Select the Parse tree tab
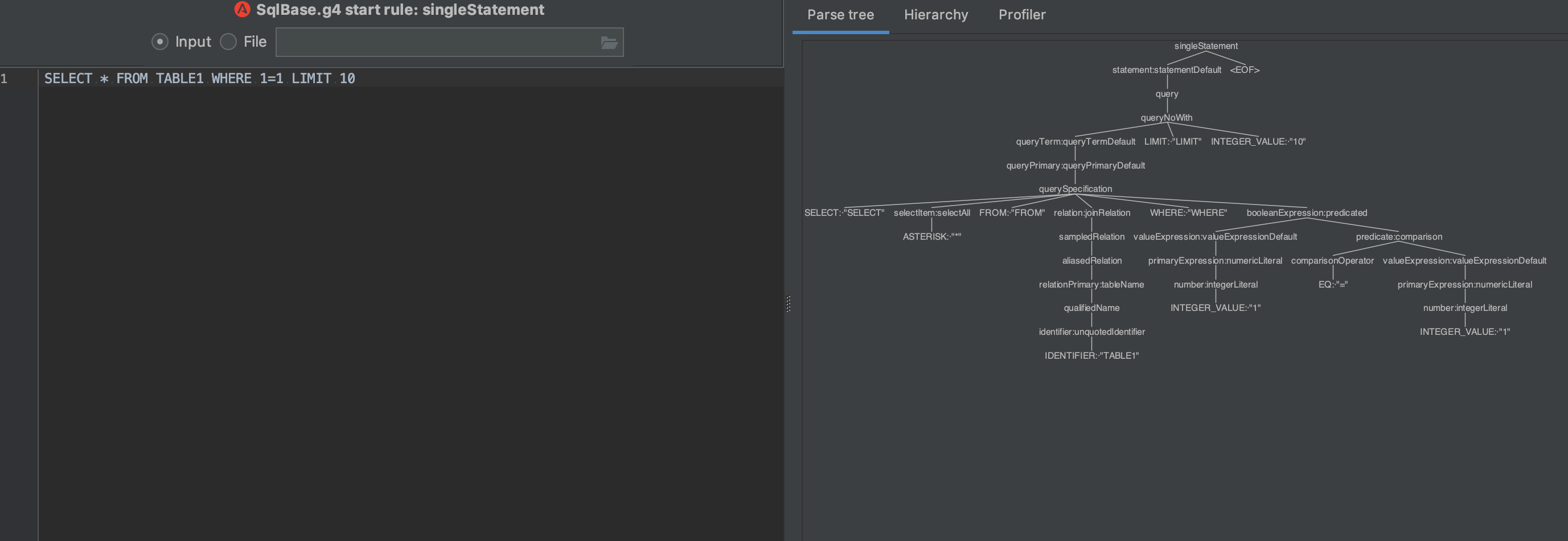This screenshot has height=541, width=1568. (840, 15)
